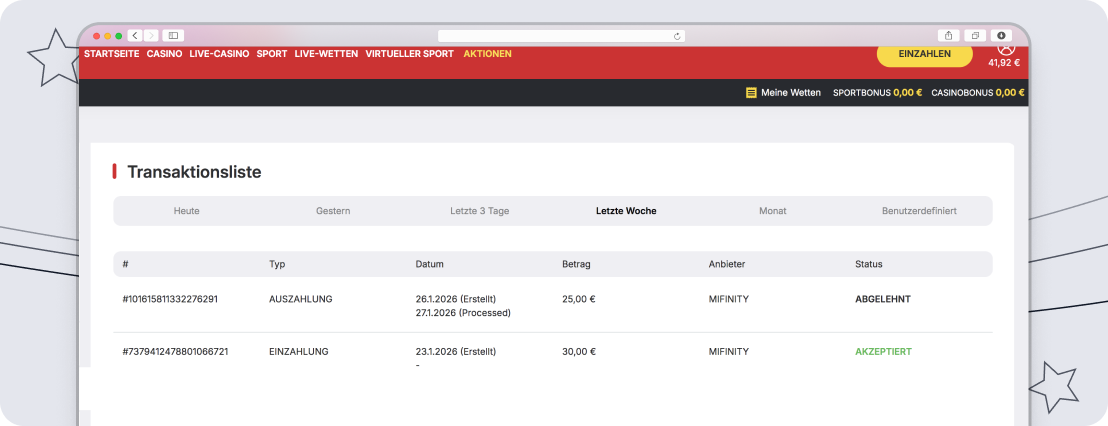Reload the page with refresh icon
Screen dimensions: 1108x426
point(677,36)
